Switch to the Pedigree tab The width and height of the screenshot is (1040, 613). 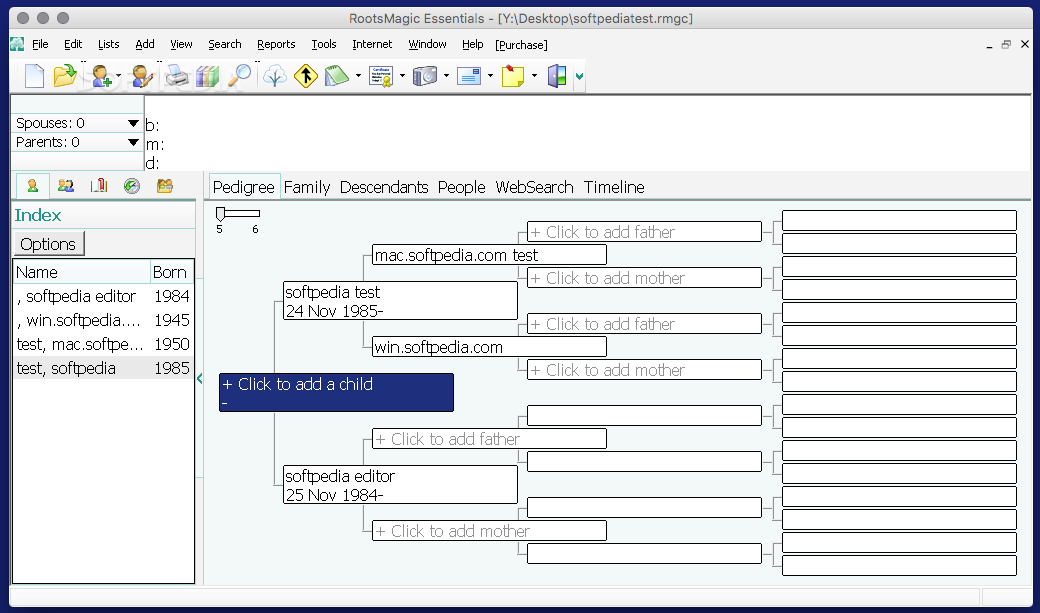[x=243, y=188]
